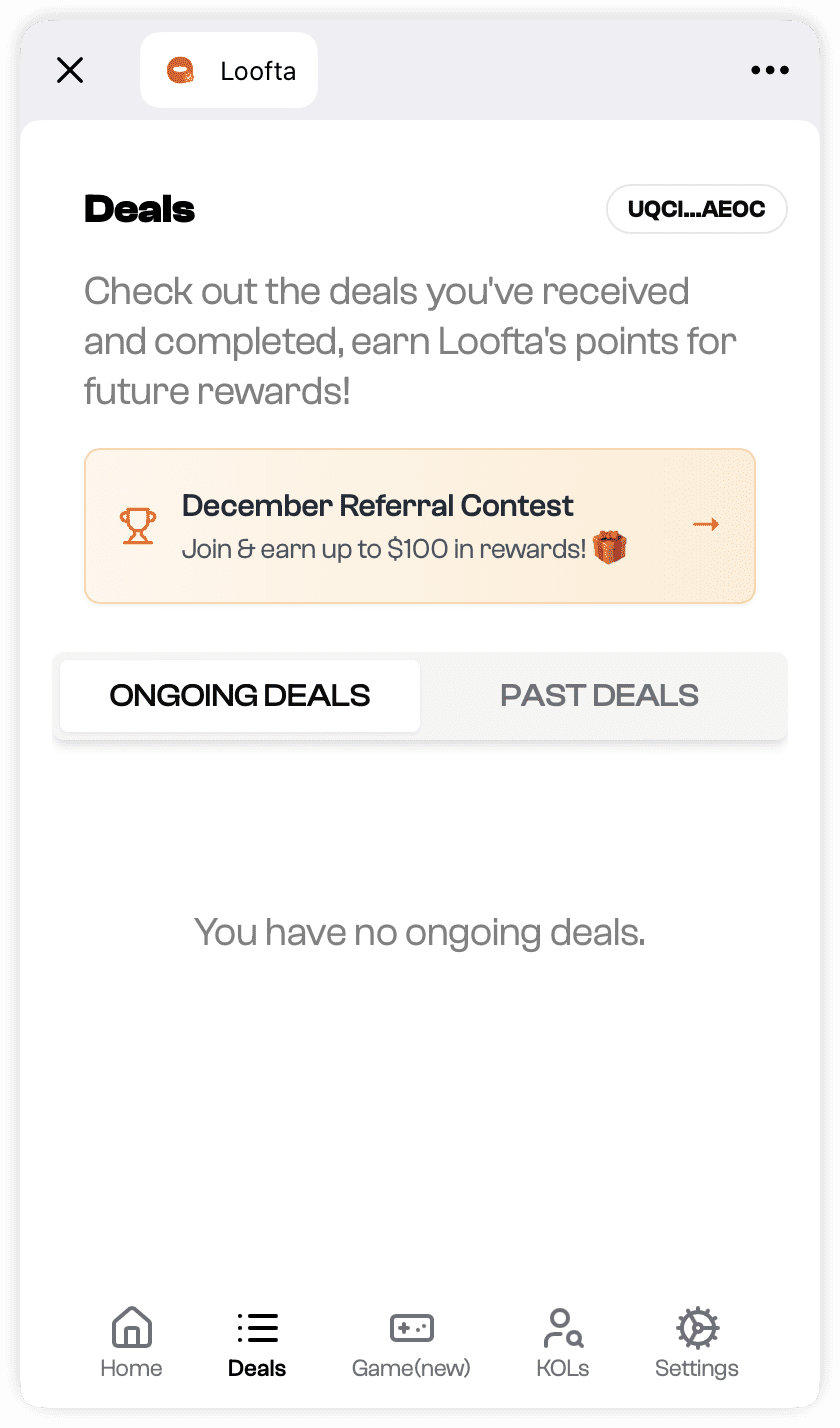Screen dimensions: 840x1428
Task: Open wallet address UQCI...AEOC
Action: pos(697,210)
